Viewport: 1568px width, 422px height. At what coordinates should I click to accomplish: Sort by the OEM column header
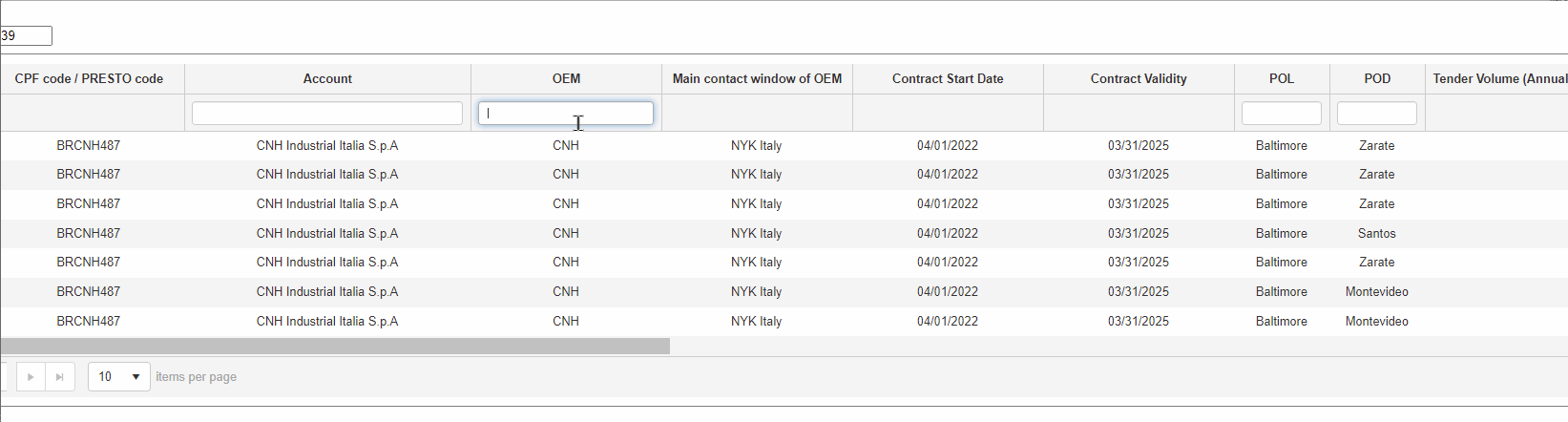coord(566,79)
